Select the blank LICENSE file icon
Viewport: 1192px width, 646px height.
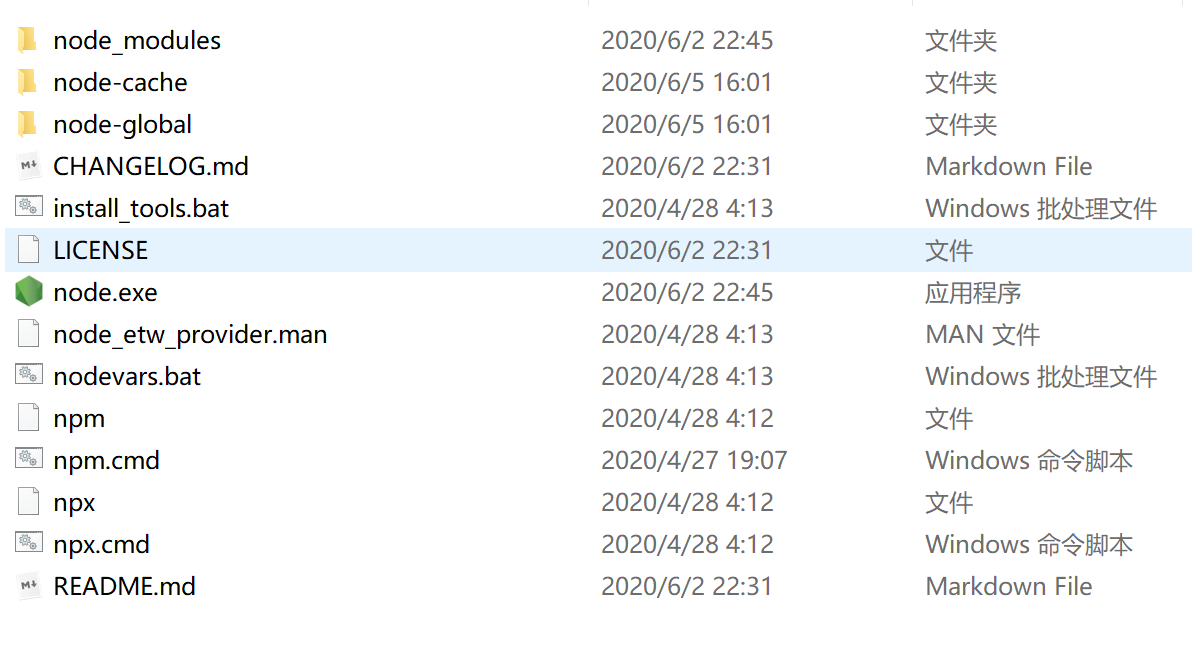[29, 249]
